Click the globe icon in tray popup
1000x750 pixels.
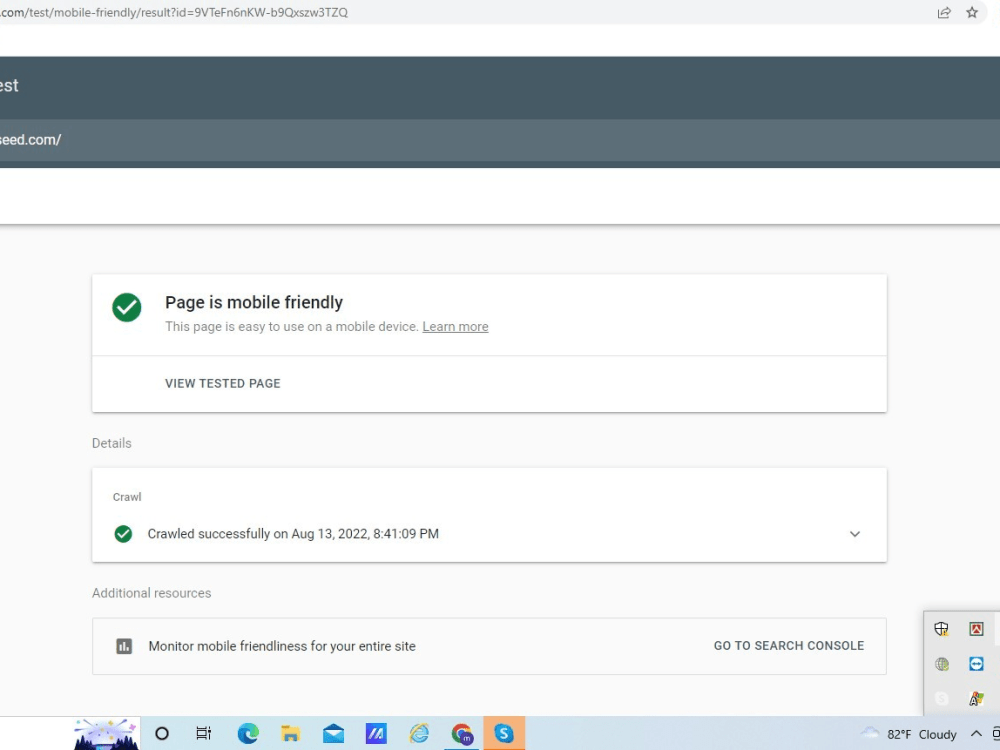[941, 664]
